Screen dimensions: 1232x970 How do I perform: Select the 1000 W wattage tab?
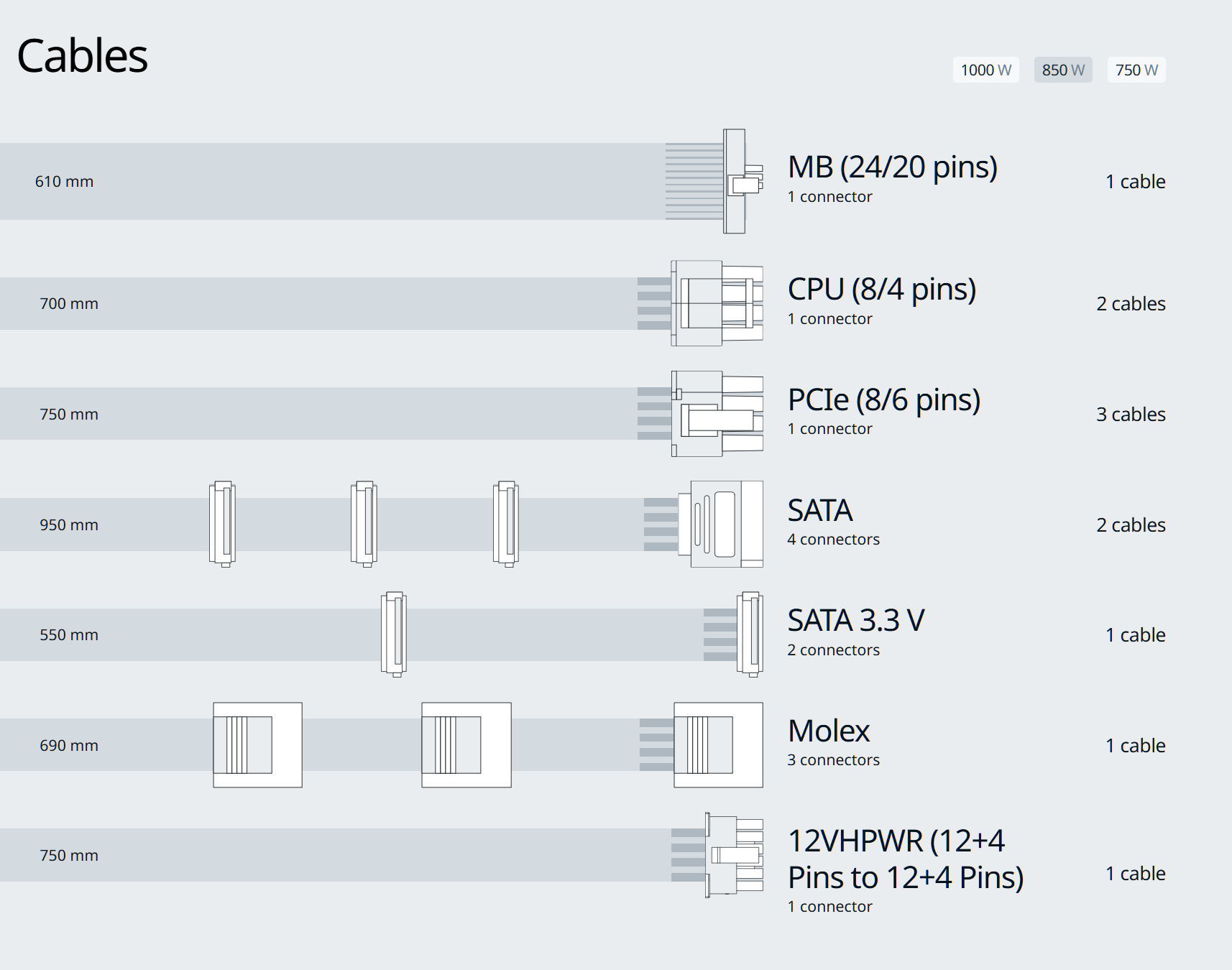tap(985, 70)
